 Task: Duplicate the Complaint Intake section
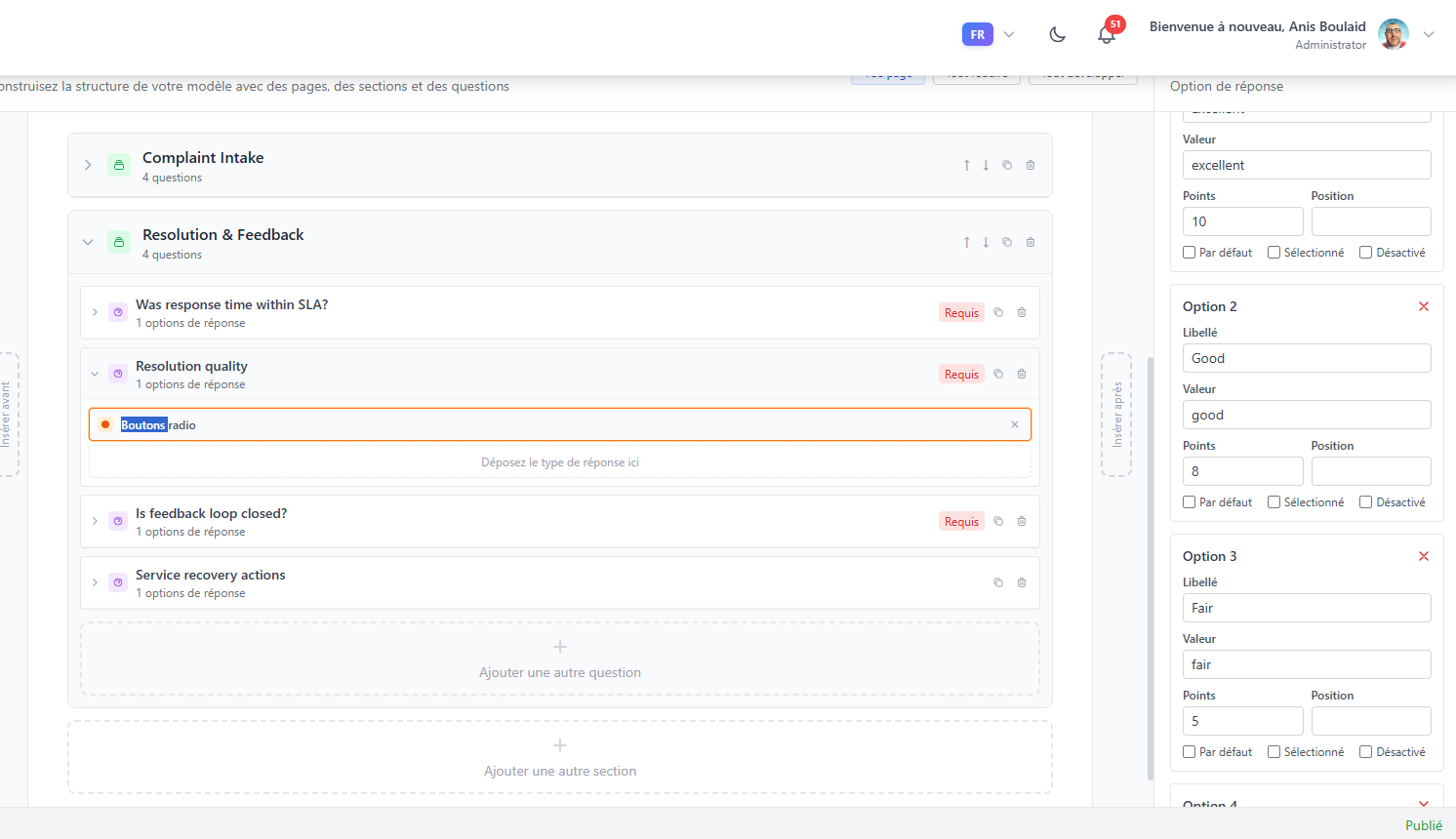tap(1007, 165)
